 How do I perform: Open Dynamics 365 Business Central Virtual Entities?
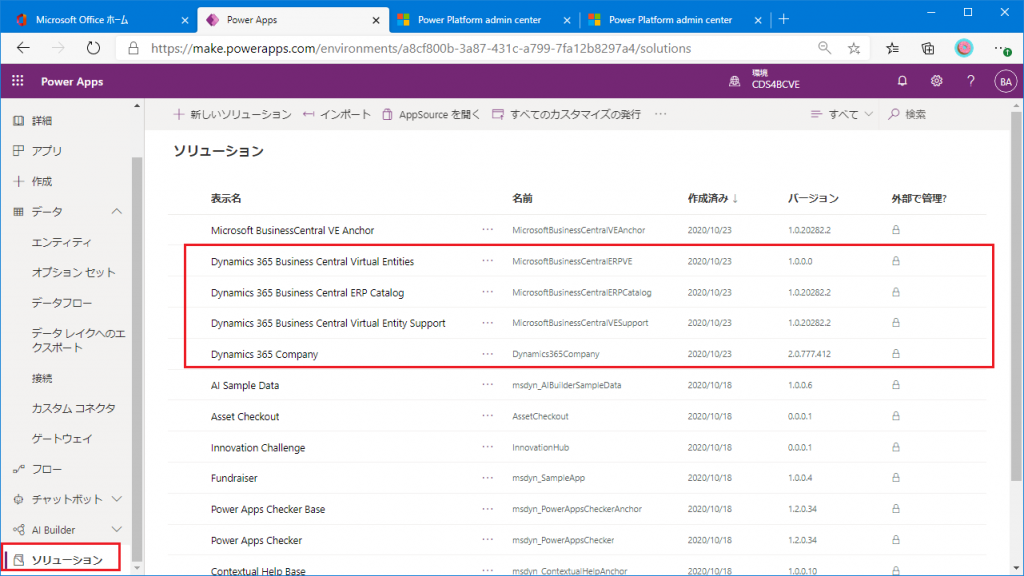312,261
